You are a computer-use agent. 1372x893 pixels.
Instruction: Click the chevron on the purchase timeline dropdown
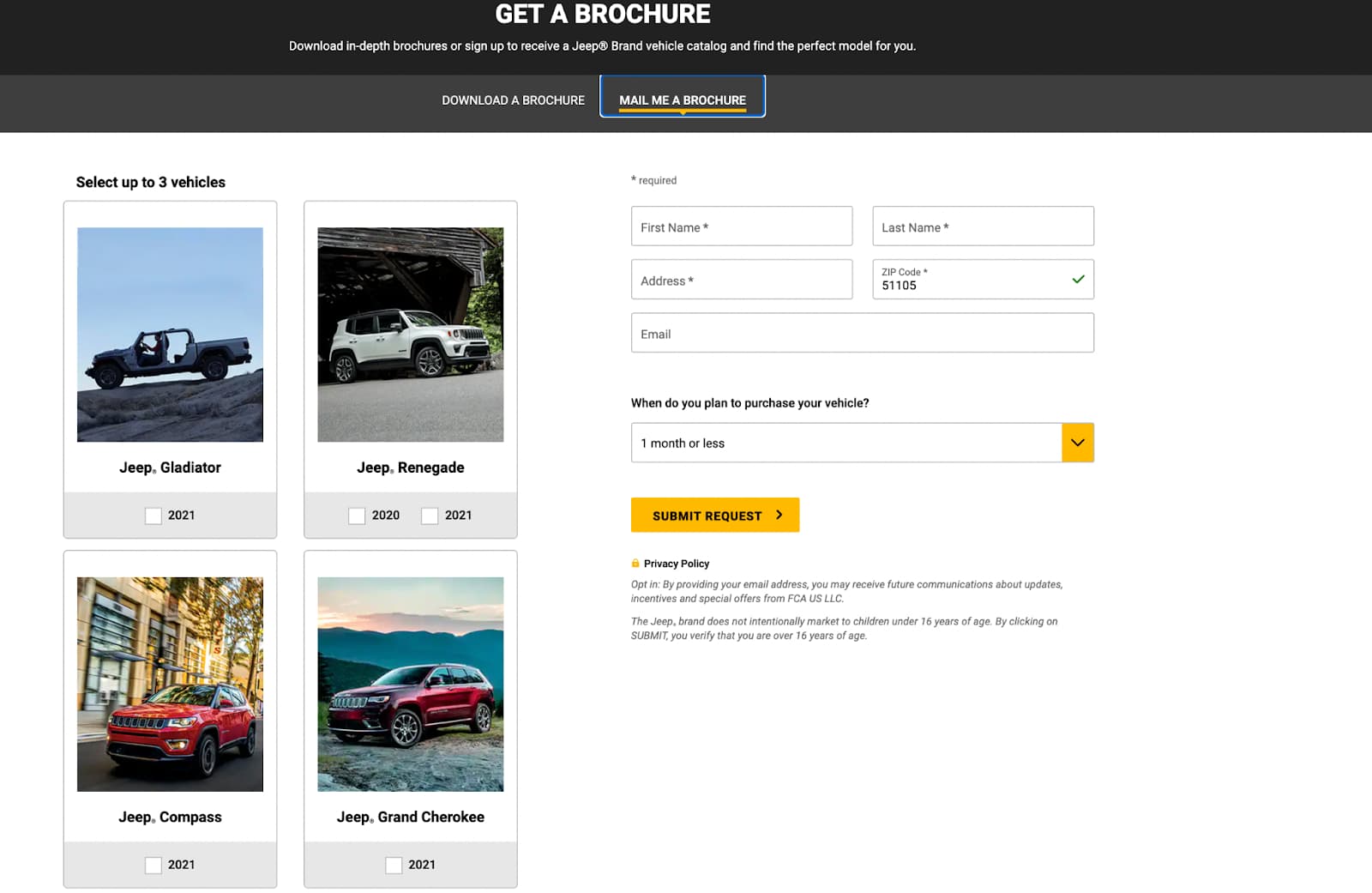tap(1077, 443)
